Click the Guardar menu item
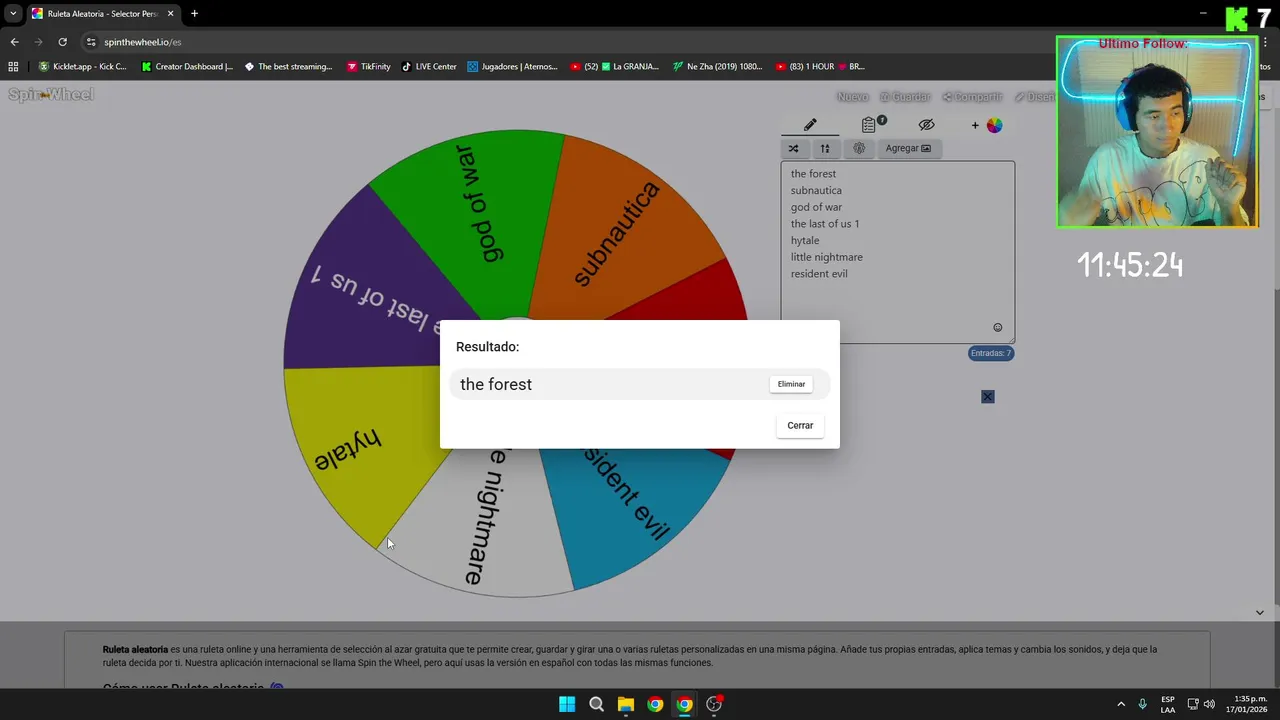 [x=905, y=97]
